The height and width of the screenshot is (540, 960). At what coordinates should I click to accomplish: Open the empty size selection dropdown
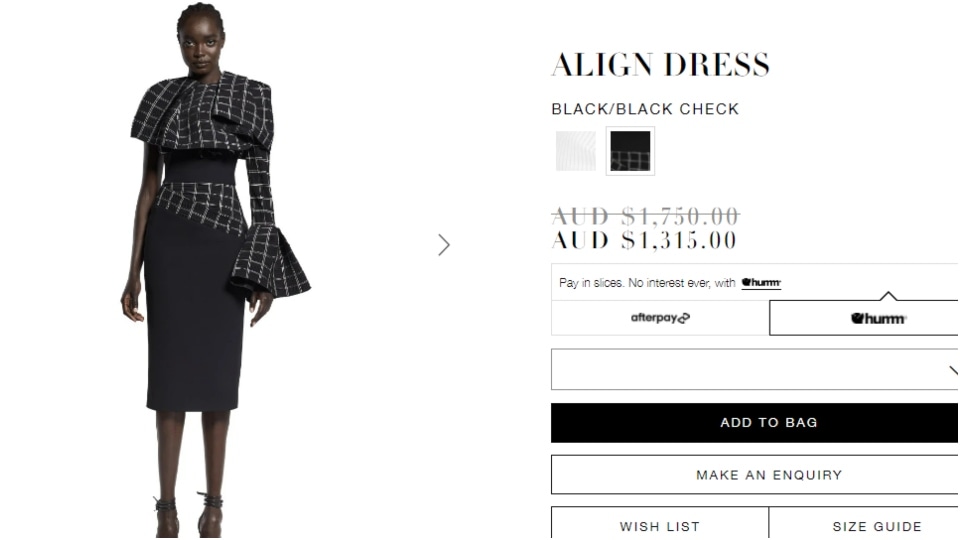pos(755,369)
